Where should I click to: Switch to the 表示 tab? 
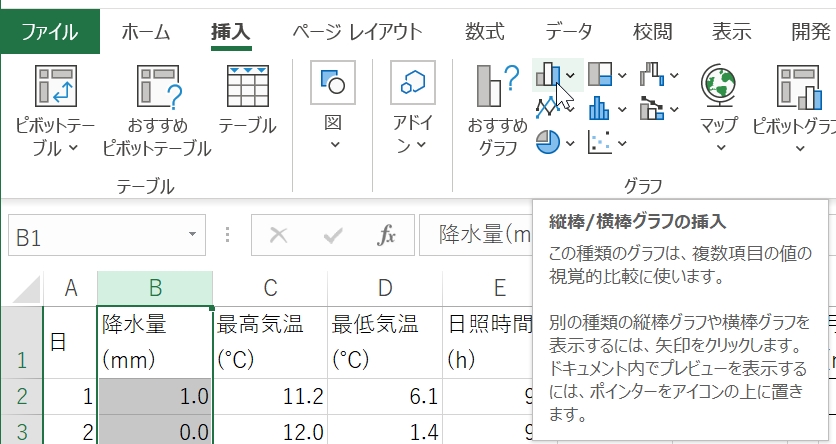click(732, 32)
